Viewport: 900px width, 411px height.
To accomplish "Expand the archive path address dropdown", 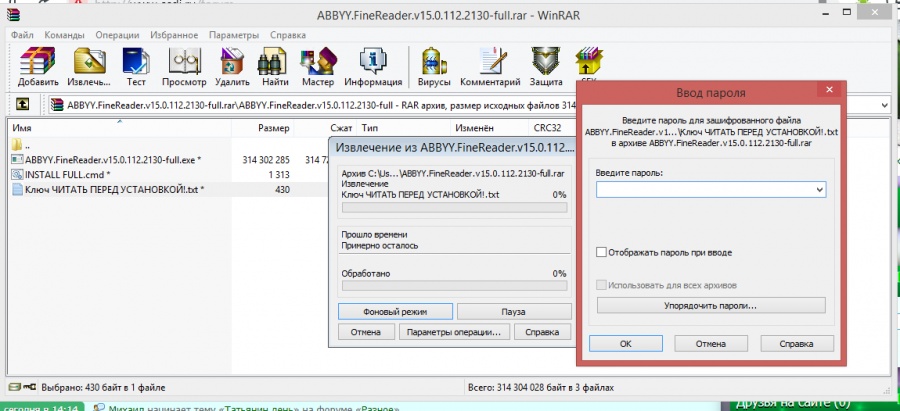I will 885,104.
